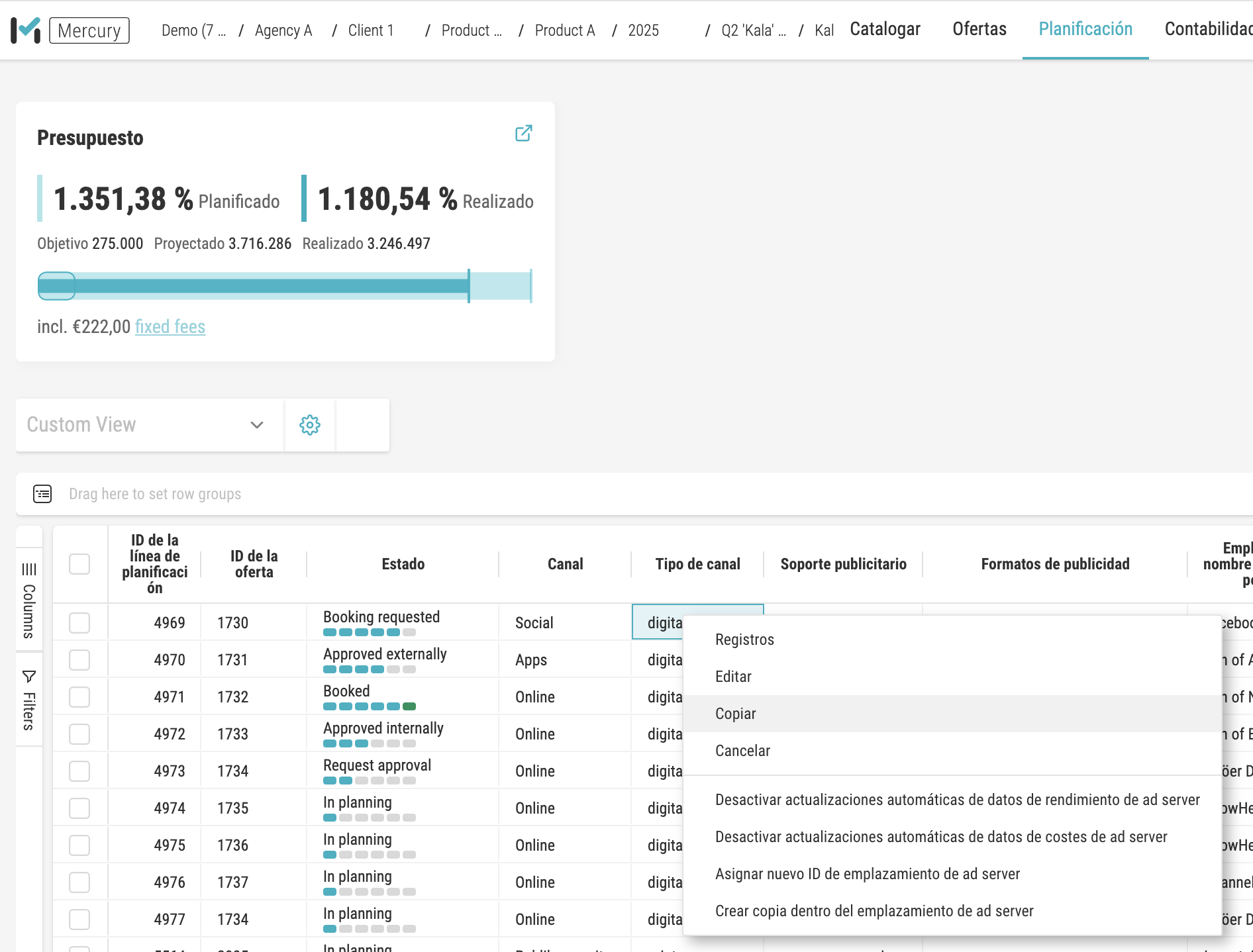Click the Realizado marker on budget bar
The image size is (1253, 952).
coord(469,286)
